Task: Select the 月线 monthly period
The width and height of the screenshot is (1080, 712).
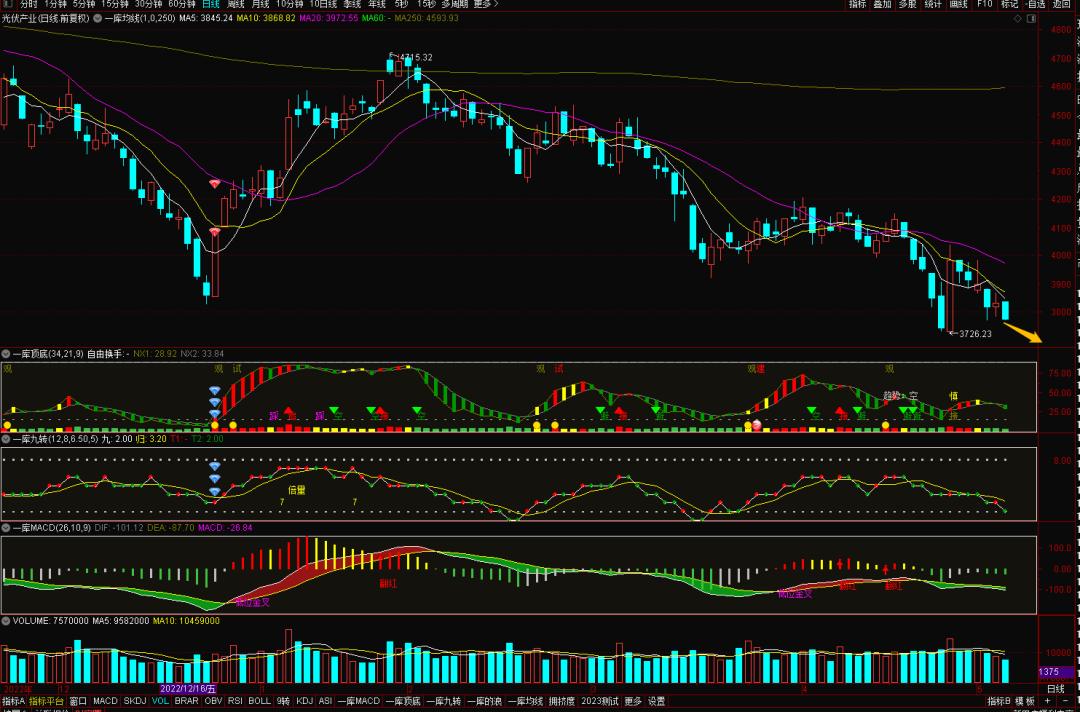Action: pos(260,4)
